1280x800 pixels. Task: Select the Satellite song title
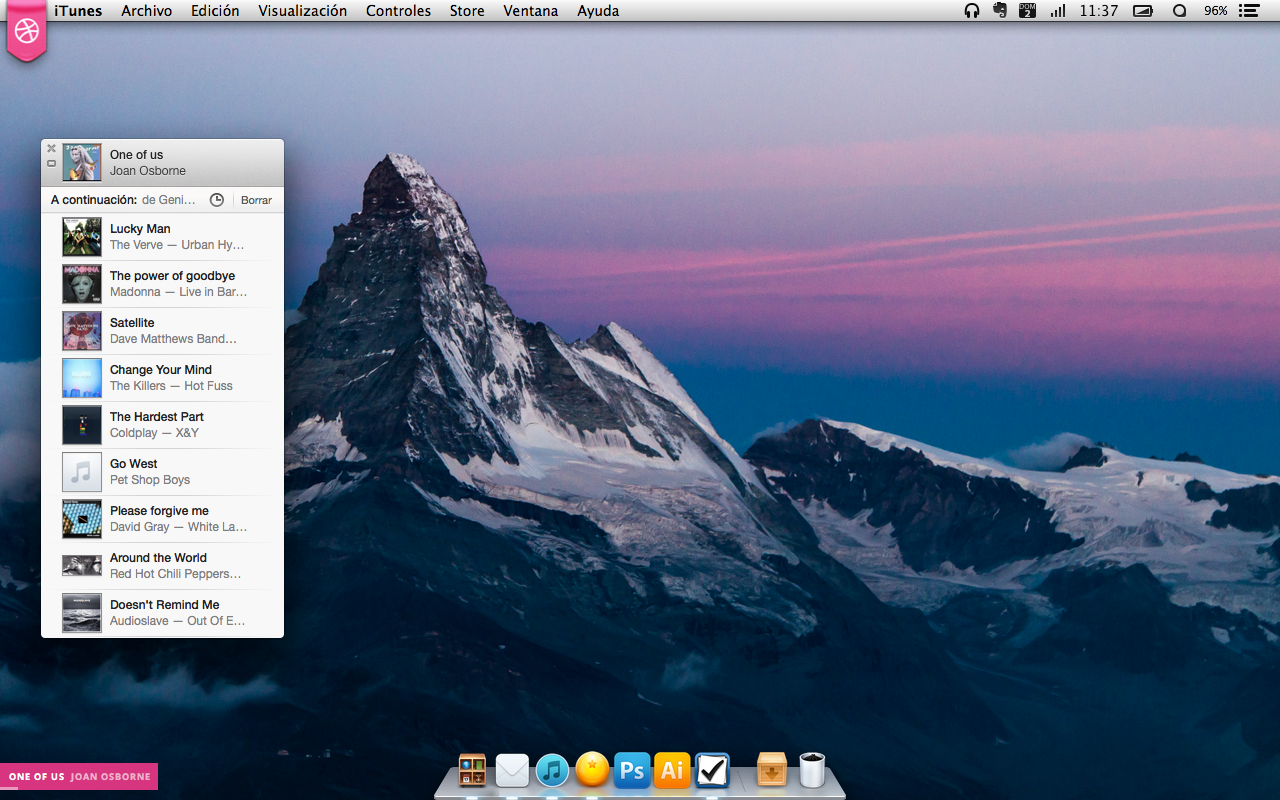[x=132, y=323]
